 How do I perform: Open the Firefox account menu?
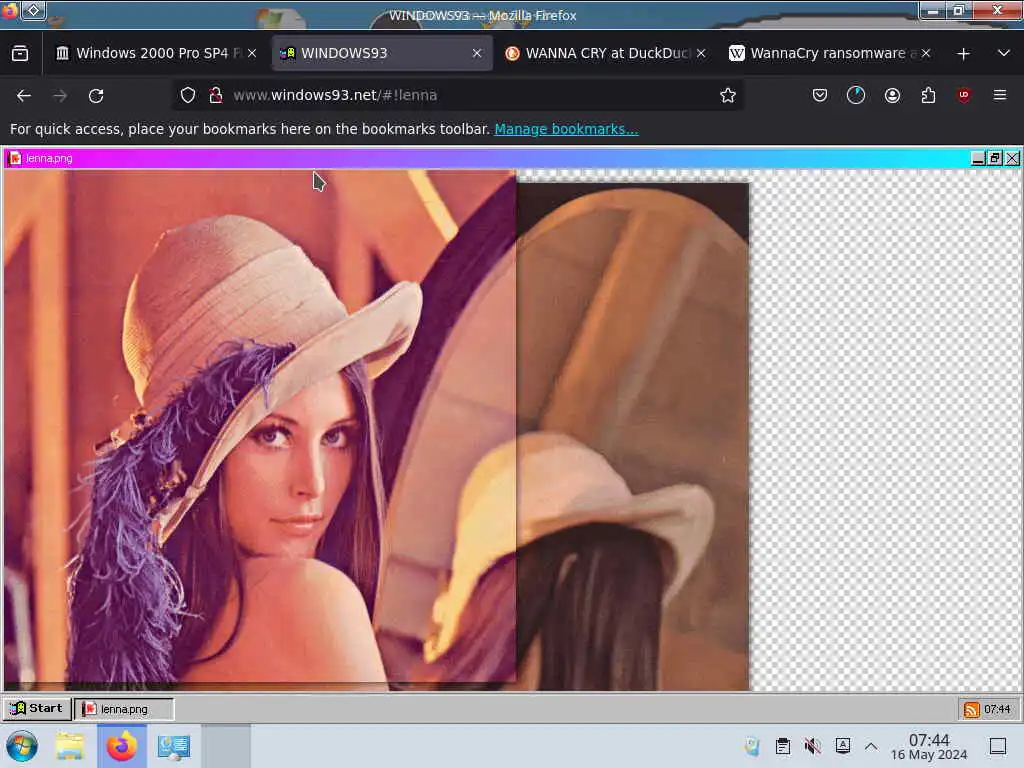tap(892, 95)
